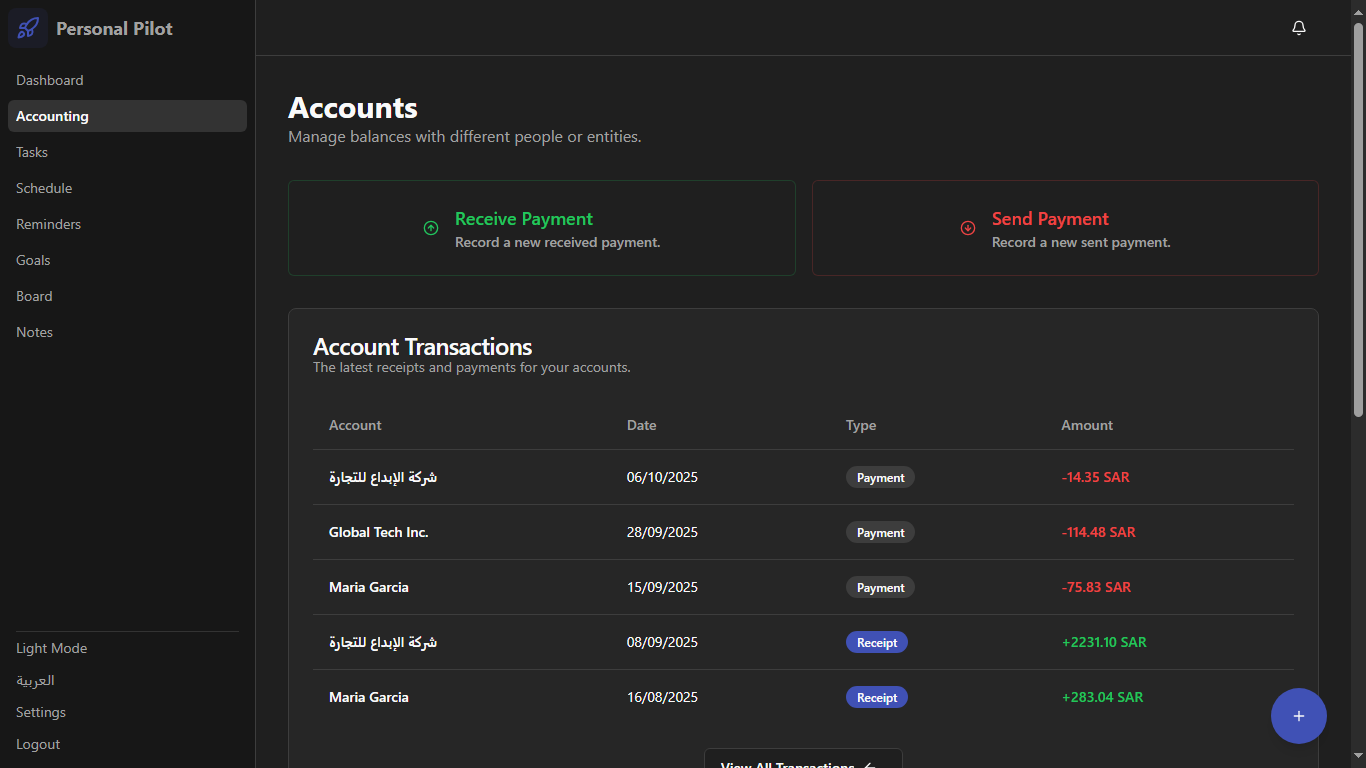This screenshot has width=1366, height=768.
Task: Click the Personal Pilot rocket logo icon
Action: (28, 28)
